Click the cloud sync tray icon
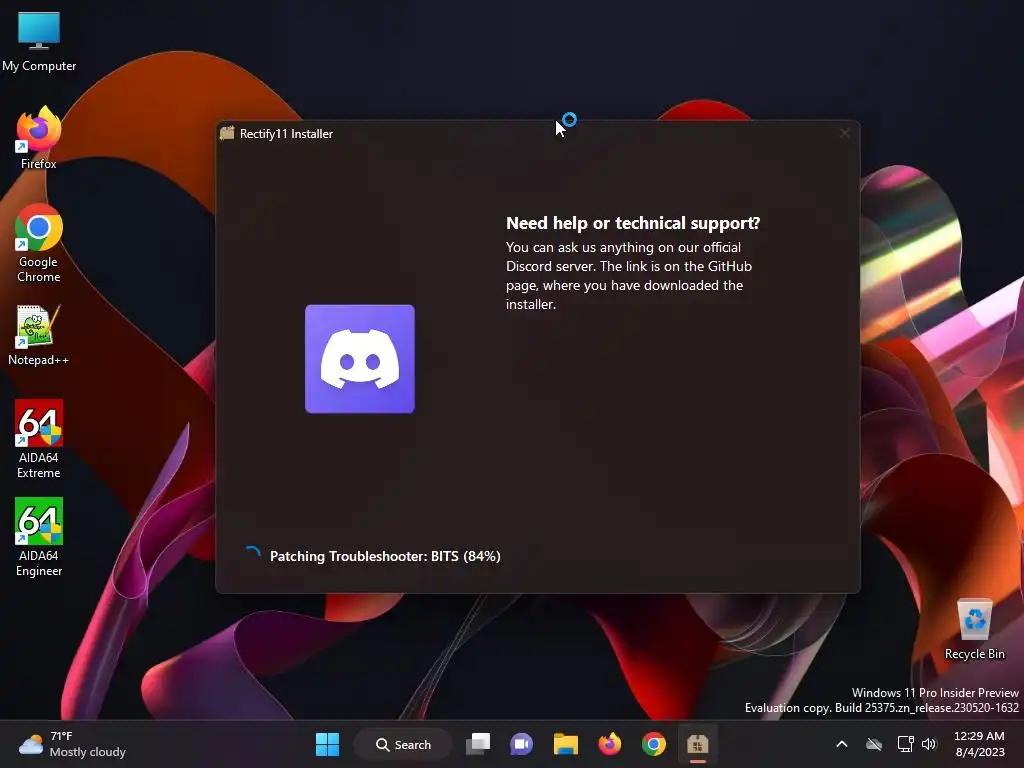 pos(874,744)
